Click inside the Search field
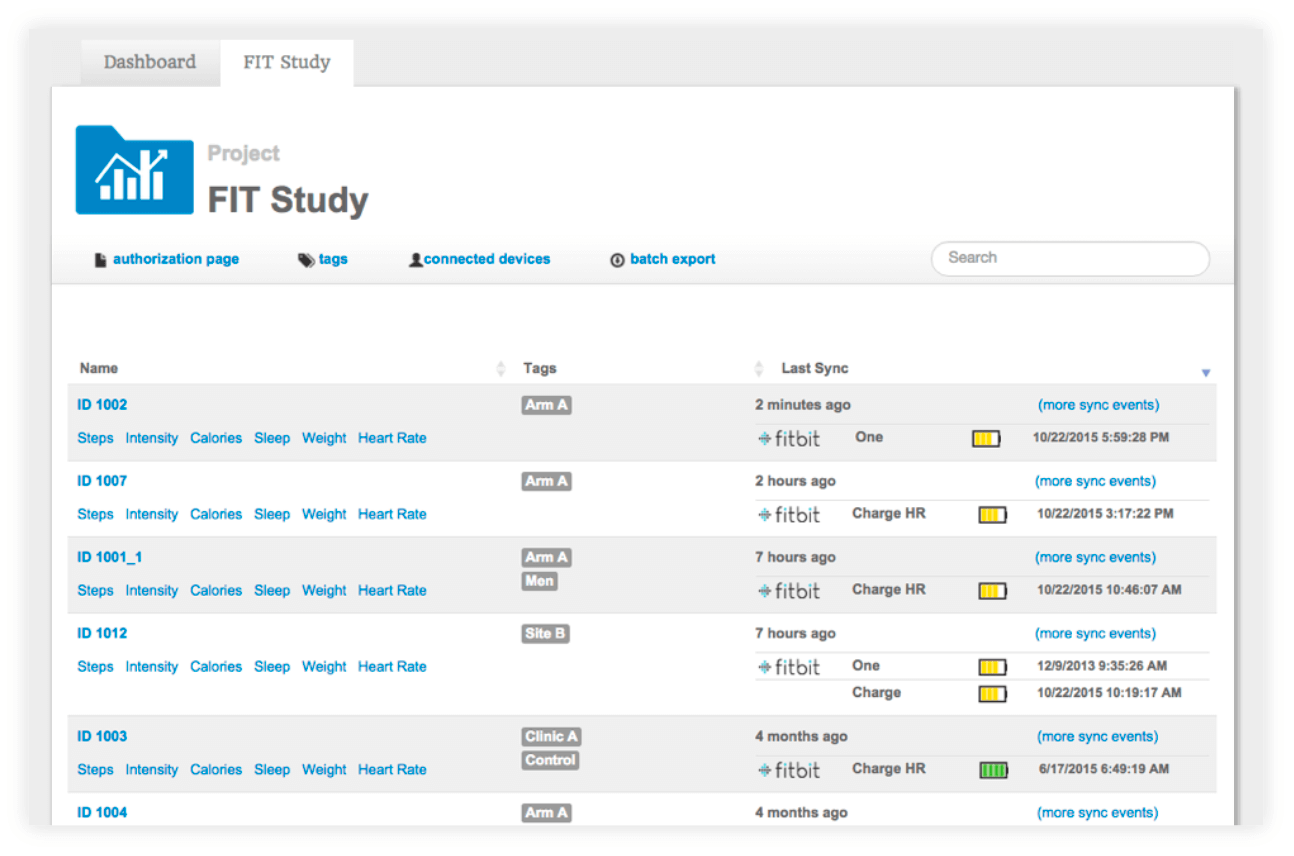The width and height of the screenshot is (1294, 856). tap(1069, 258)
